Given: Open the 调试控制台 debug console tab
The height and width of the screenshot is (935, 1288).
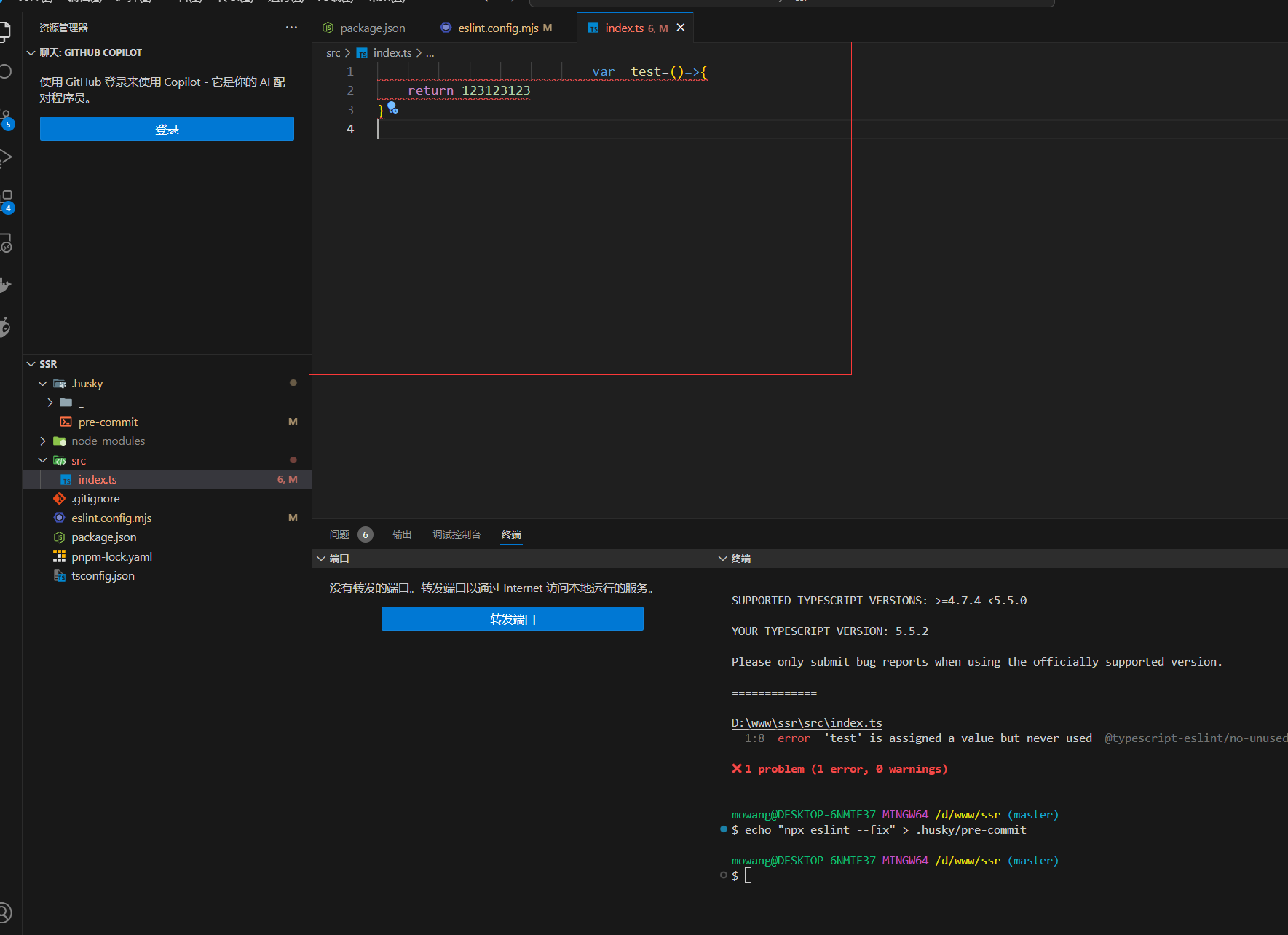Looking at the screenshot, I should [457, 534].
